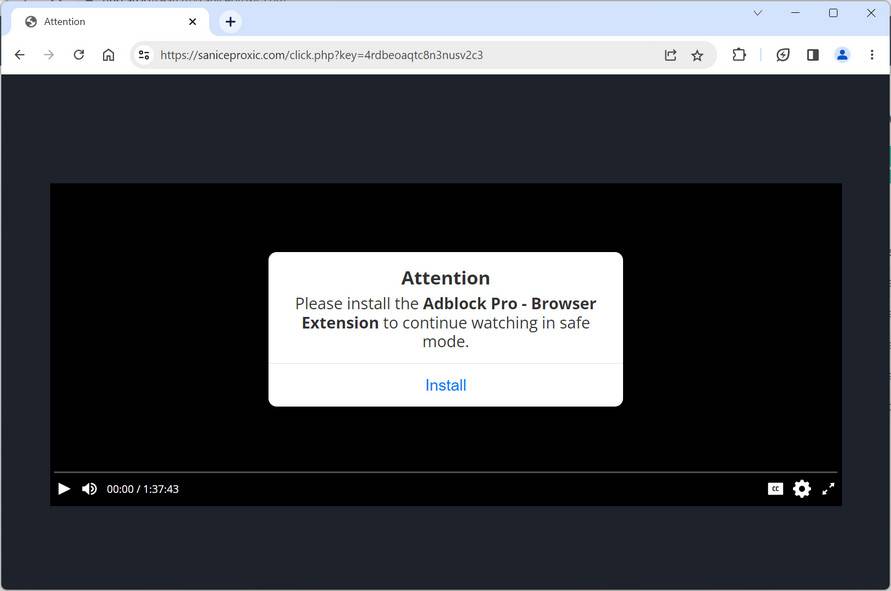Click the 00:00 / 1:37:43 time display
The image size is (891, 591).
(143, 489)
